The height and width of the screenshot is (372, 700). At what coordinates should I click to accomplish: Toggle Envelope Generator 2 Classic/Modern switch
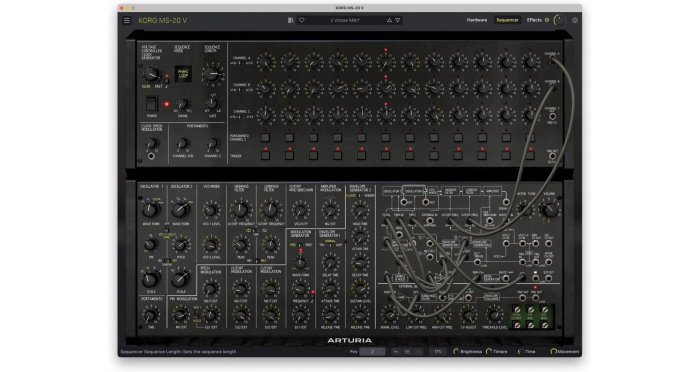tap(360, 195)
